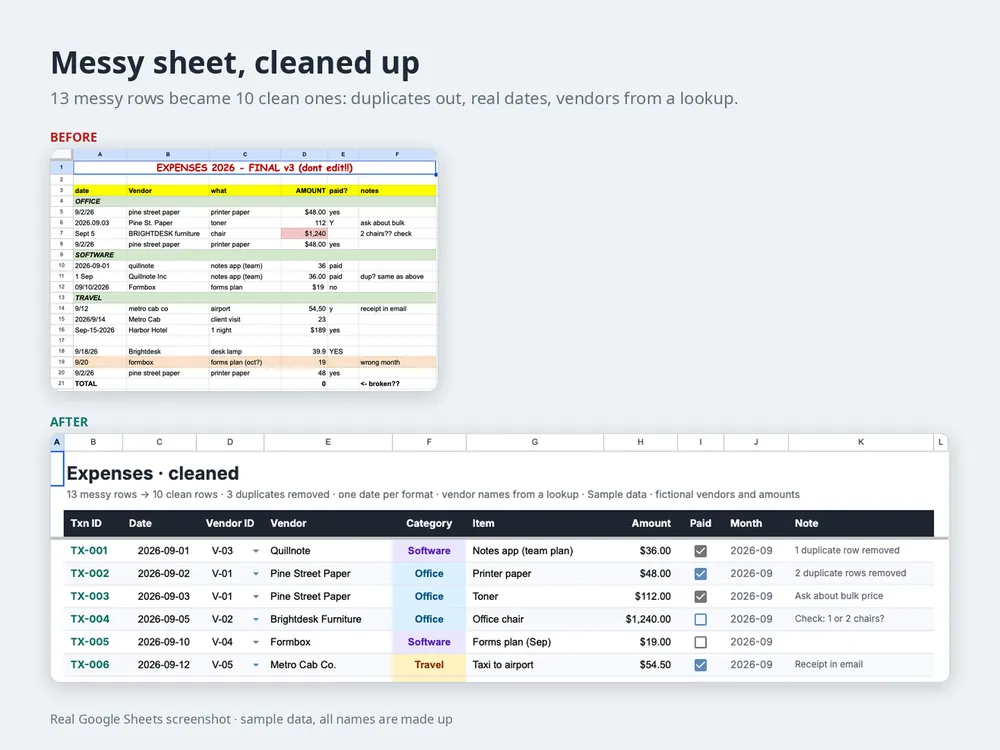Viewport: 1000px width, 750px height.
Task: Select the 'Expenses · cleaned' title cell
Action: (x=153, y=473)
